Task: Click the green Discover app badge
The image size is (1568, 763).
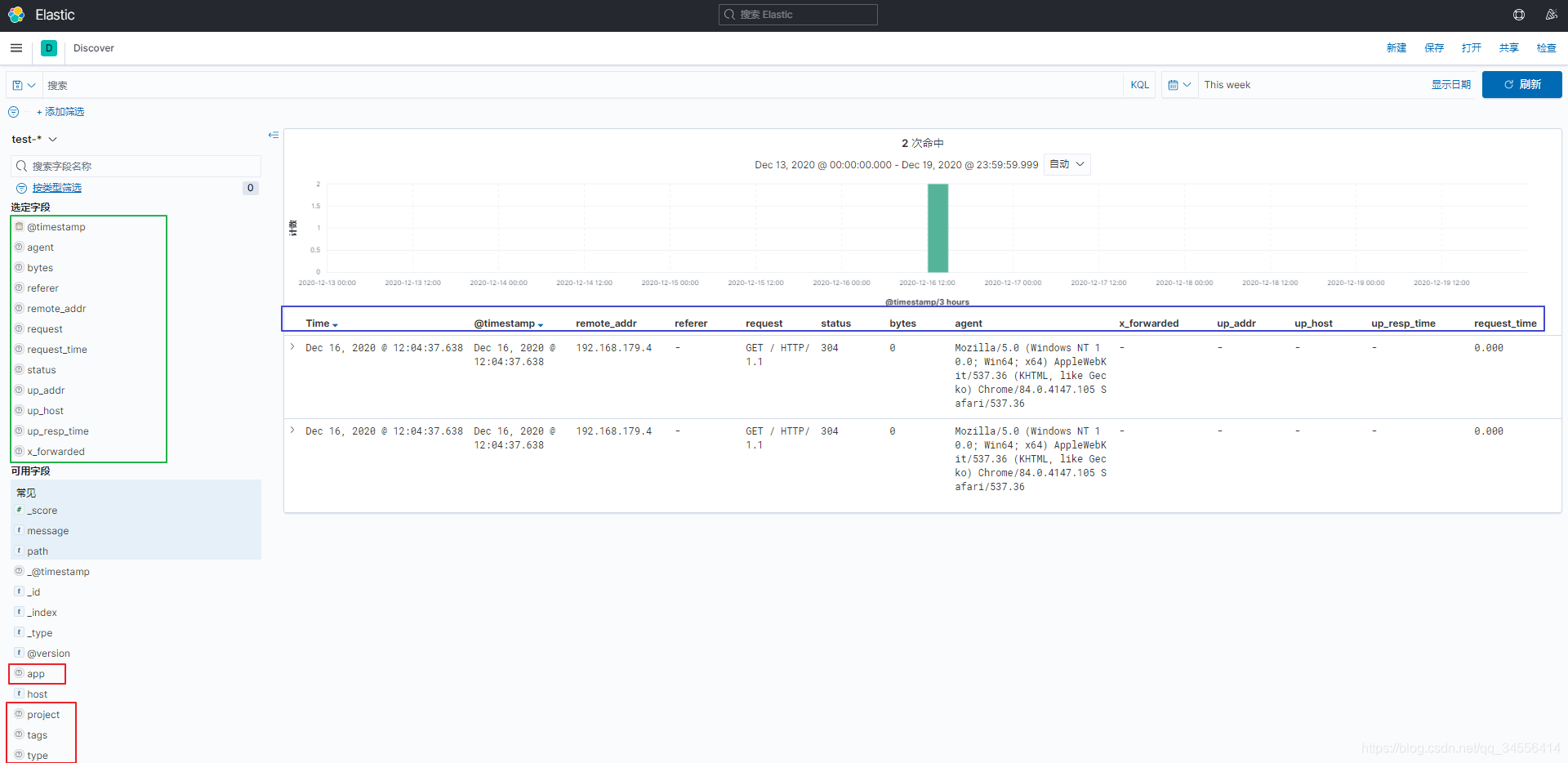Action: [49, 48]
